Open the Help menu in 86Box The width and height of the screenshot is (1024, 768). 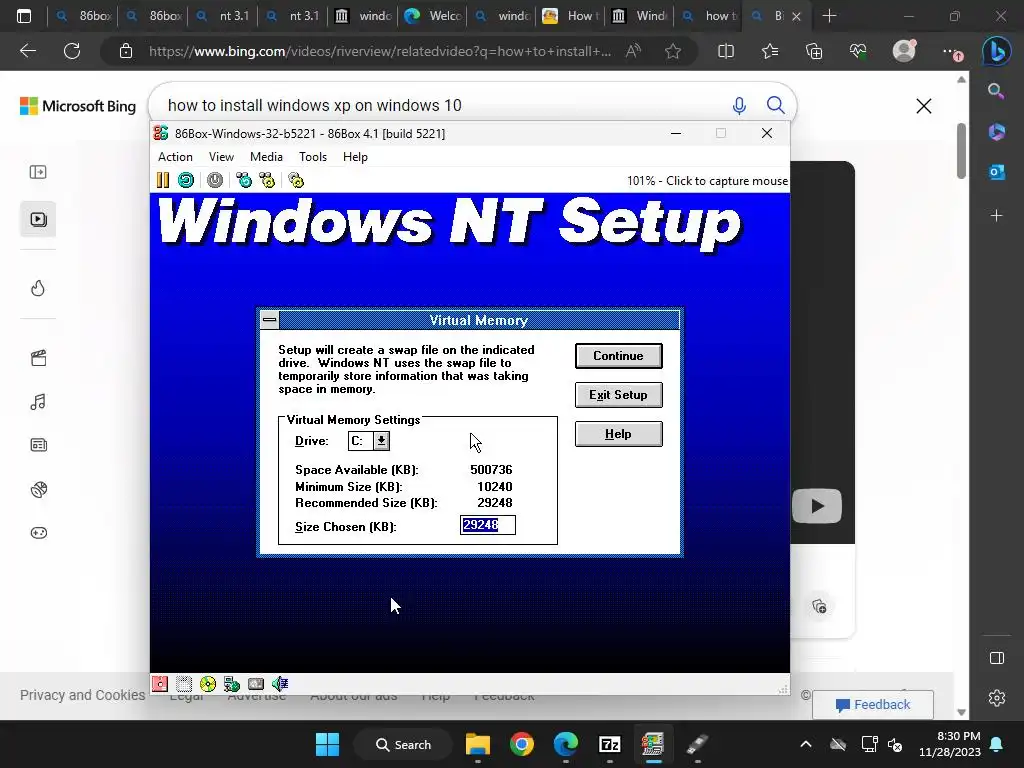[355, 157]
